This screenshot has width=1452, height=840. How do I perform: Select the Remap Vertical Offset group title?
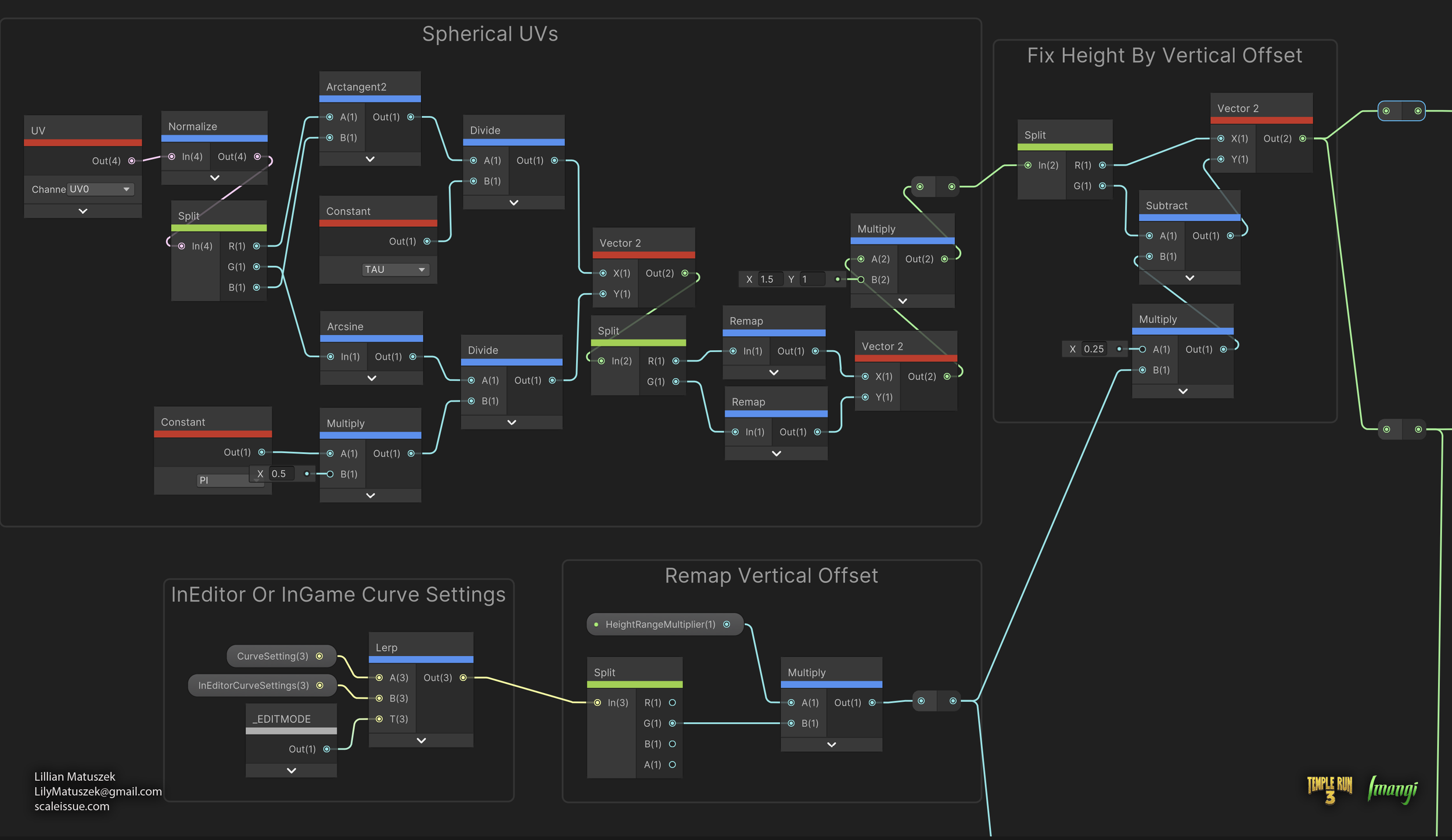771,576
